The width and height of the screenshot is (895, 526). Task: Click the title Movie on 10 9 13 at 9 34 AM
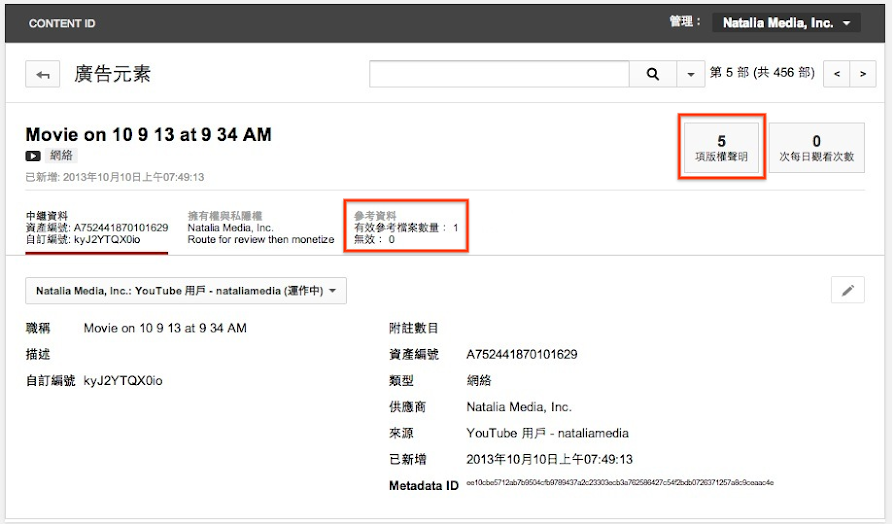tap(149, 135)
